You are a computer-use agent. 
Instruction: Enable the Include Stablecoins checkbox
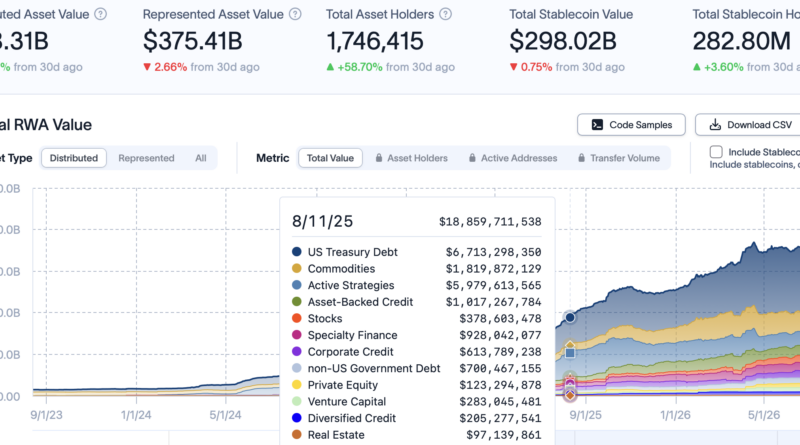pyautogui.click(x=716, y=152)
